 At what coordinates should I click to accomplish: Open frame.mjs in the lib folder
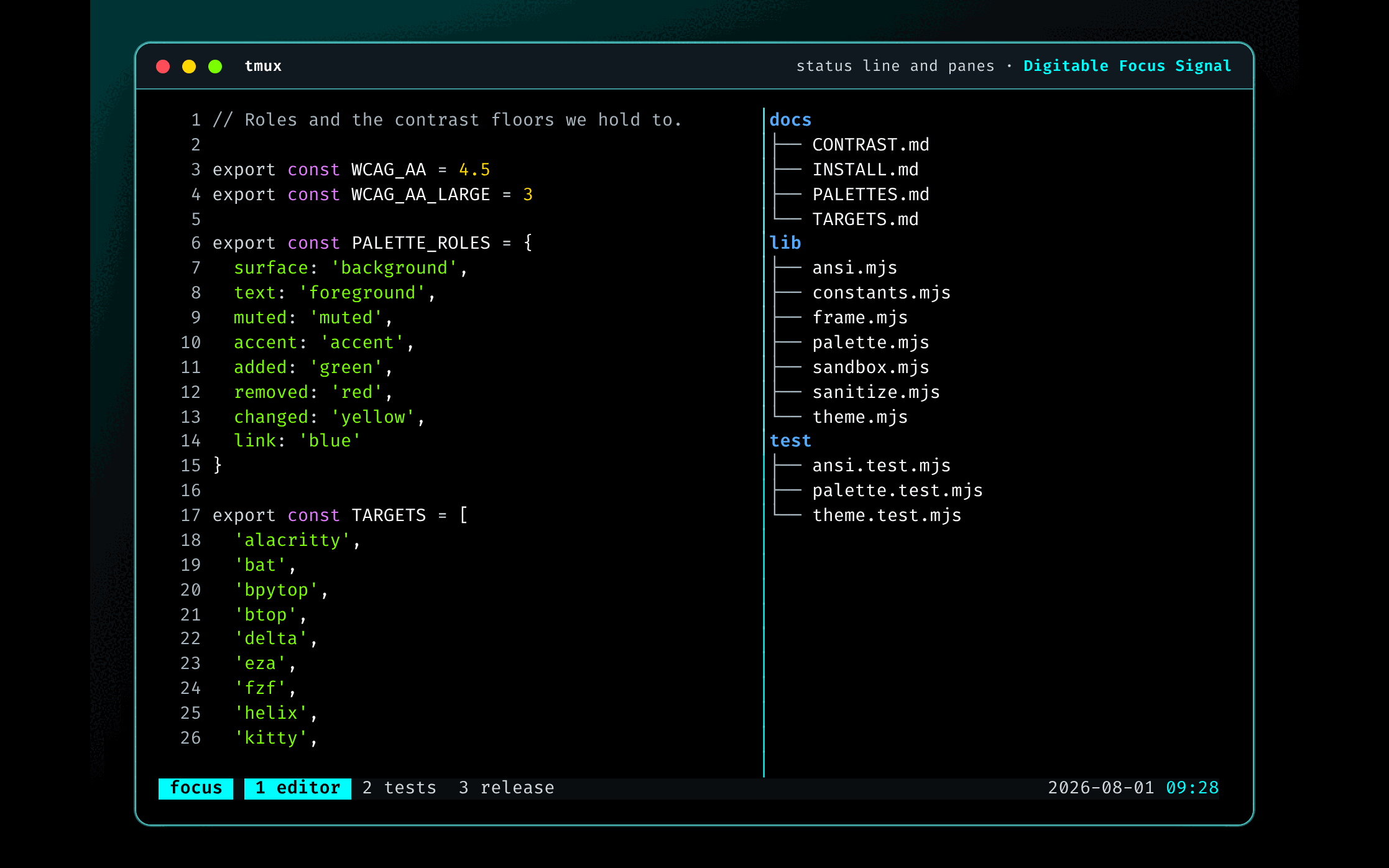click(860, 317)
